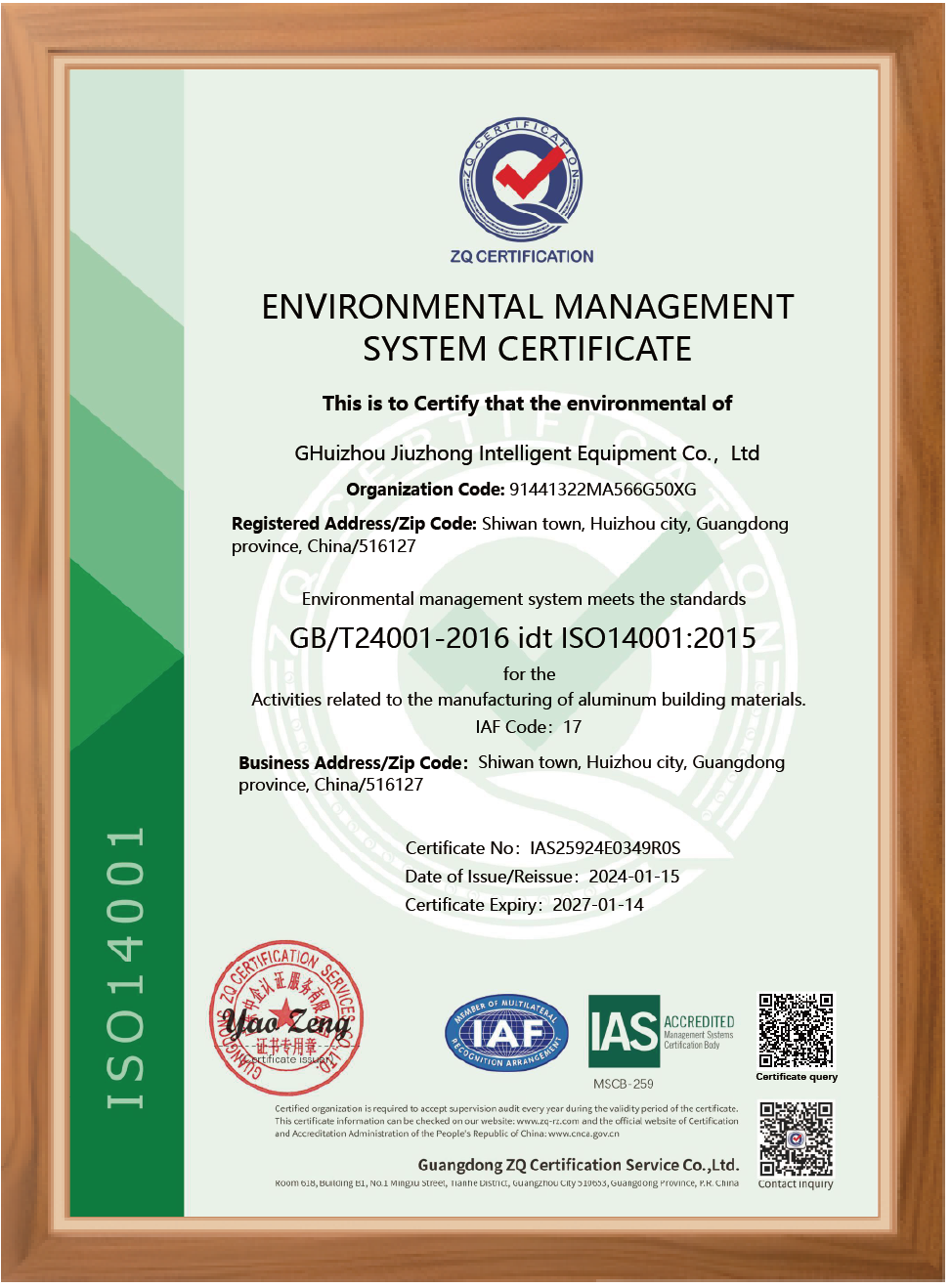Click the Date of Issue/Reissue 2024-01-15 line

(x=541, y=877)
